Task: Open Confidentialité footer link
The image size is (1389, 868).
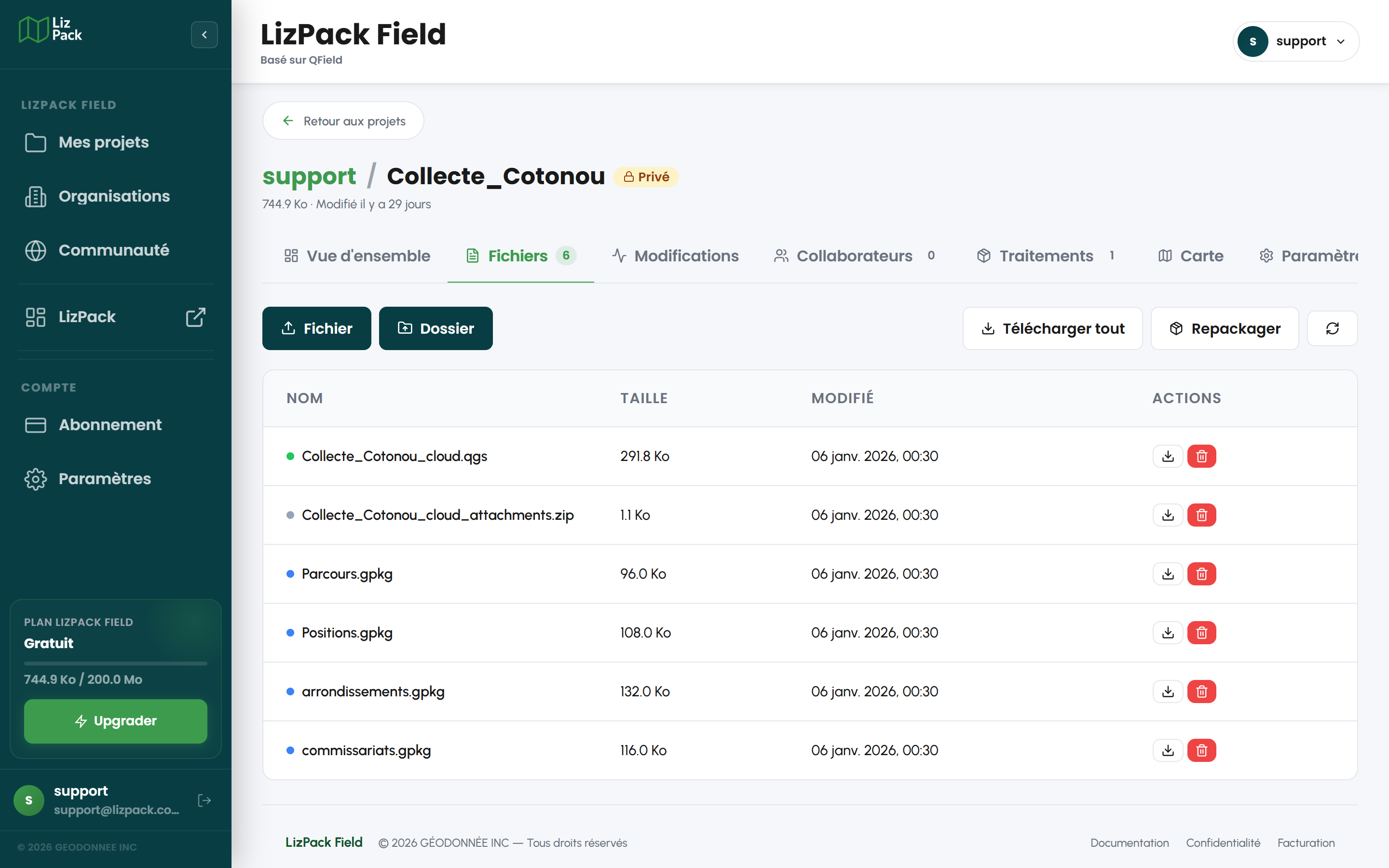Action: (x=1223, y=843)
